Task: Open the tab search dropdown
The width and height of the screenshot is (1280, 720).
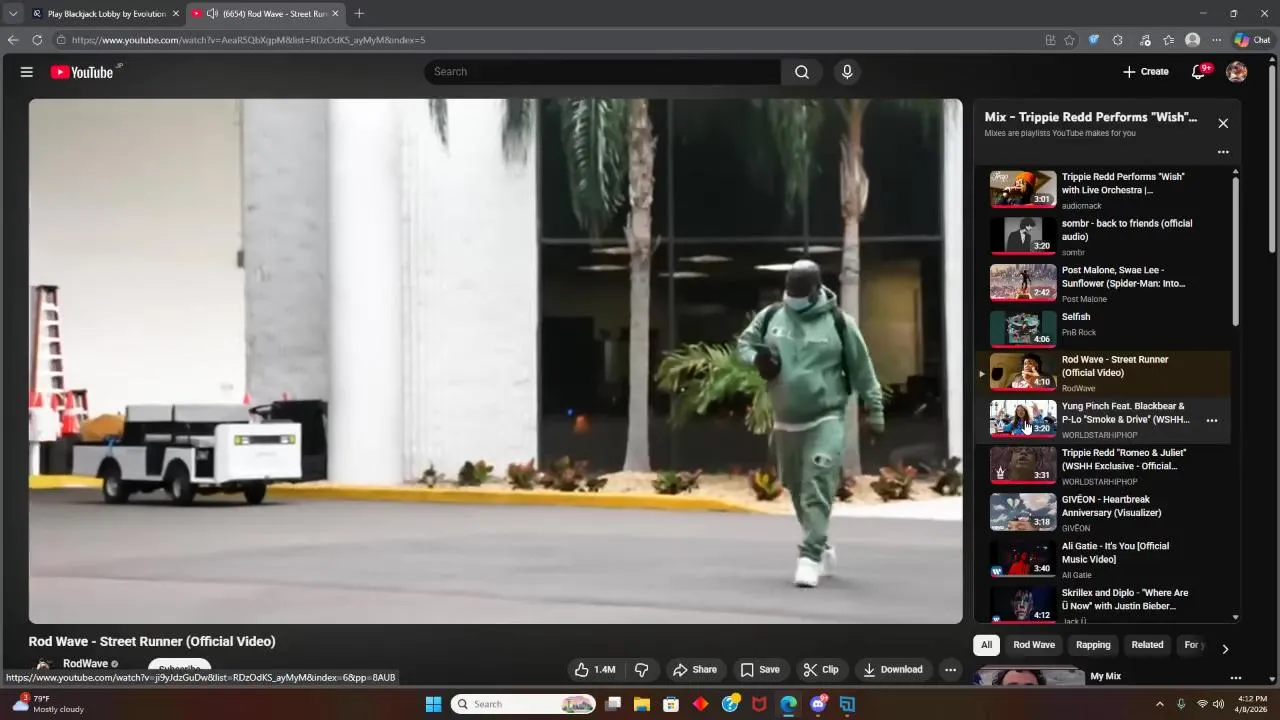Action: coord(12,14)
